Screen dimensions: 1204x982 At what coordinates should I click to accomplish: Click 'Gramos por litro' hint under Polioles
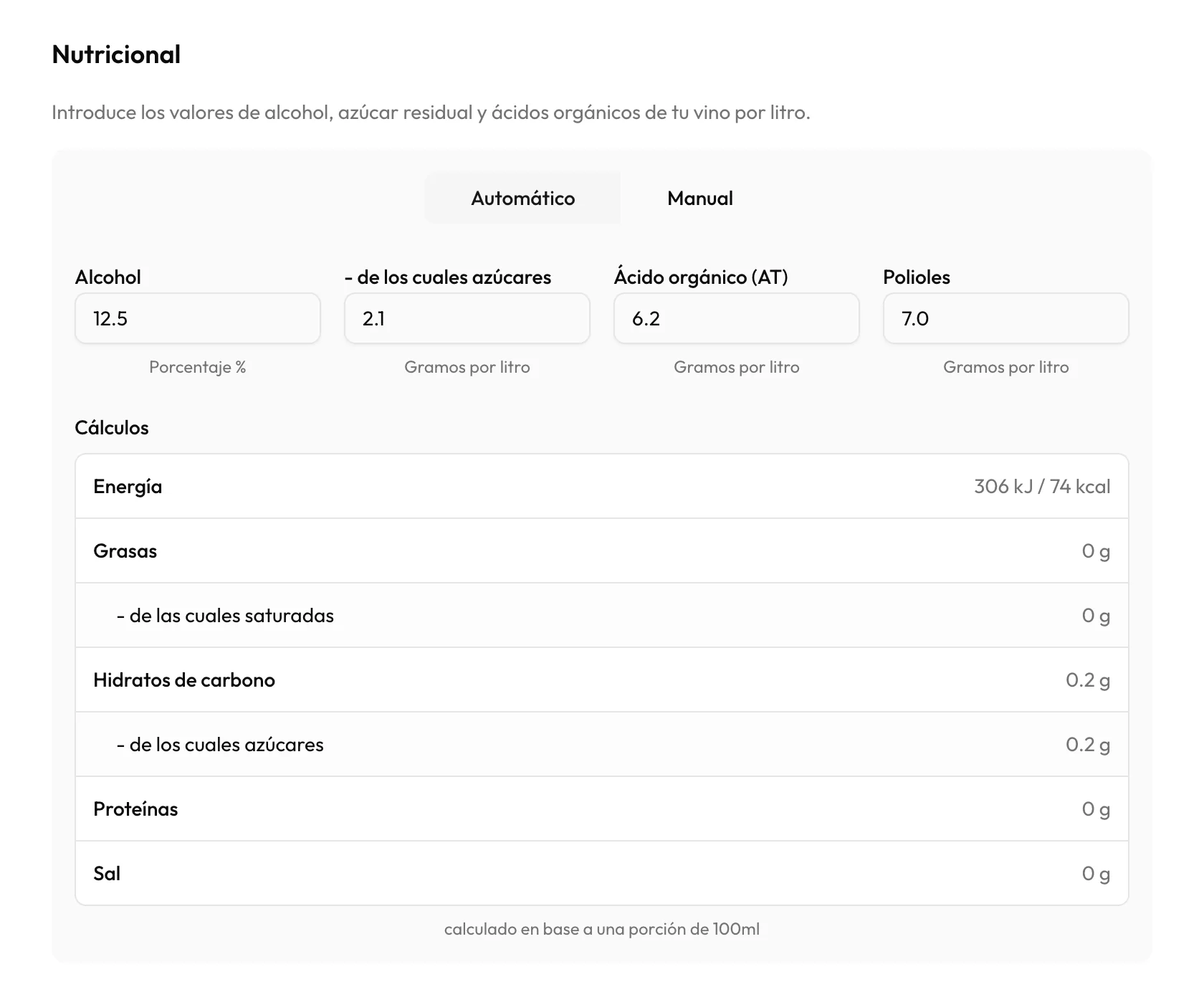1006,367
